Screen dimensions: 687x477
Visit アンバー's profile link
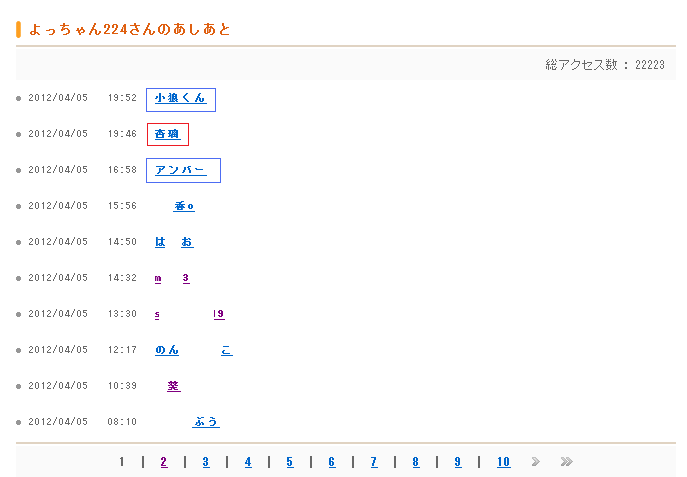click(x=181, y=170)
